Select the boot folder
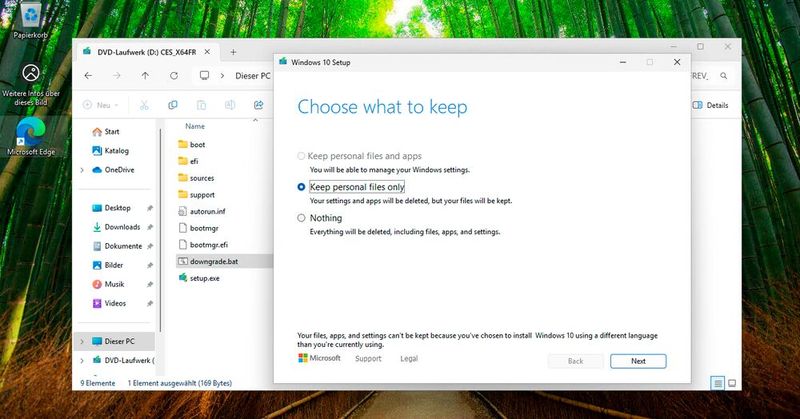 pyautogui.click(x=191, y=144)
